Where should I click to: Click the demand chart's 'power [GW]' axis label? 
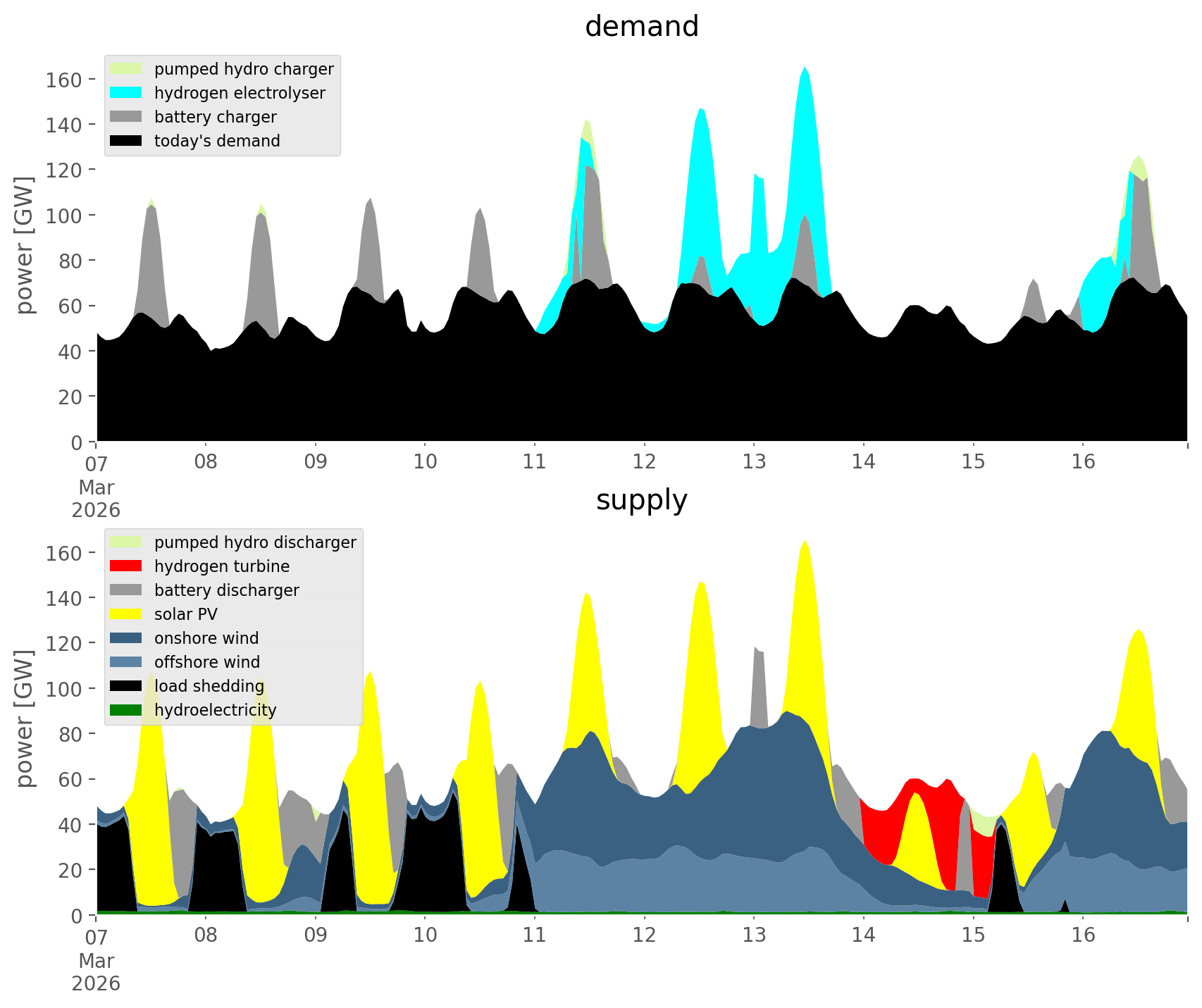[25, 245]
